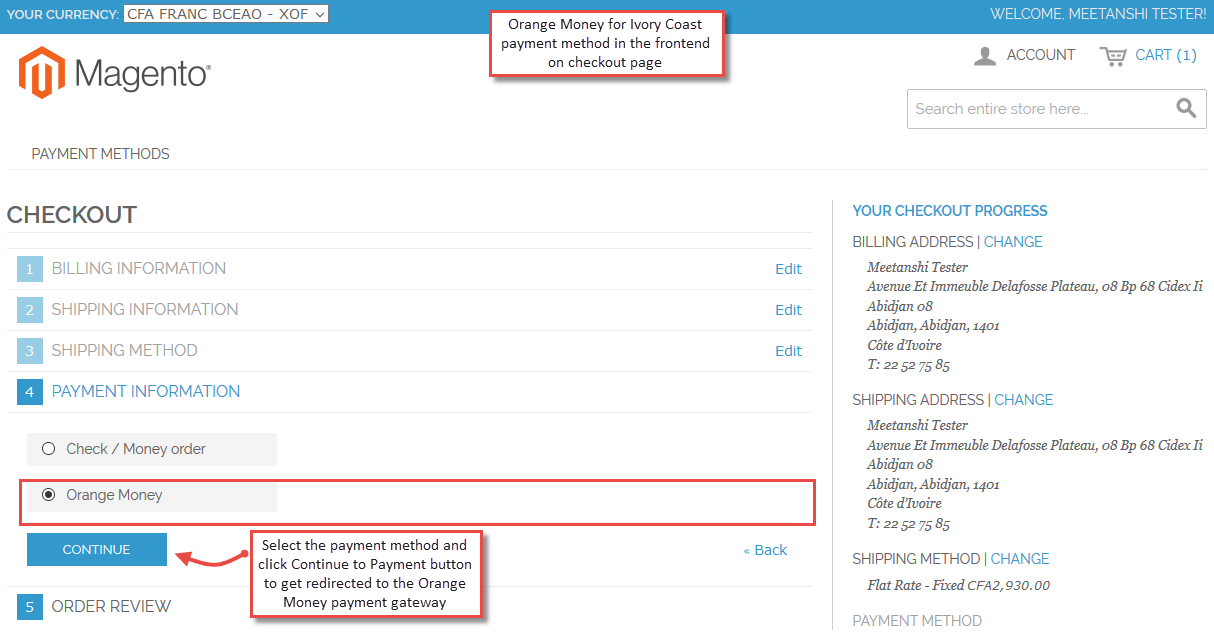This screenshot has width=1214, height=634.
Task: Click Your Checkout Progress heading
Action: click(x=950, y=211)
